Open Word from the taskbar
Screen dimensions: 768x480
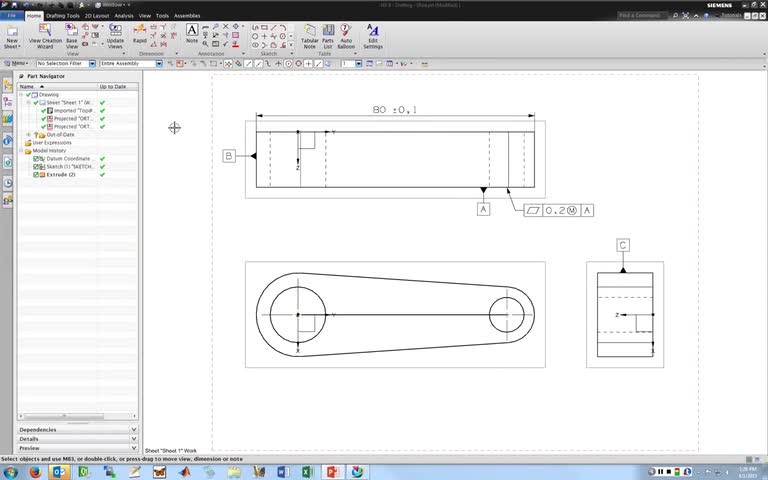coord(283,472)
